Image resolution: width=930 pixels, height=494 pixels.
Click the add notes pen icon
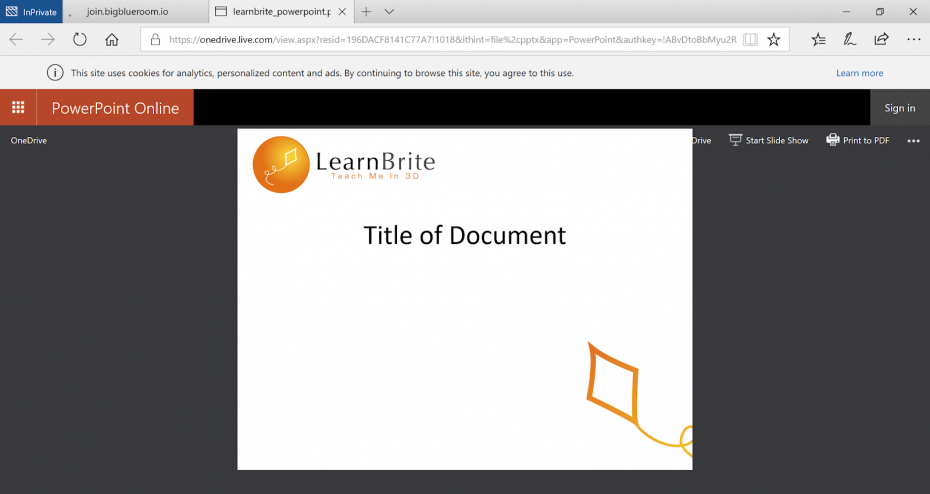click(849, 40)
